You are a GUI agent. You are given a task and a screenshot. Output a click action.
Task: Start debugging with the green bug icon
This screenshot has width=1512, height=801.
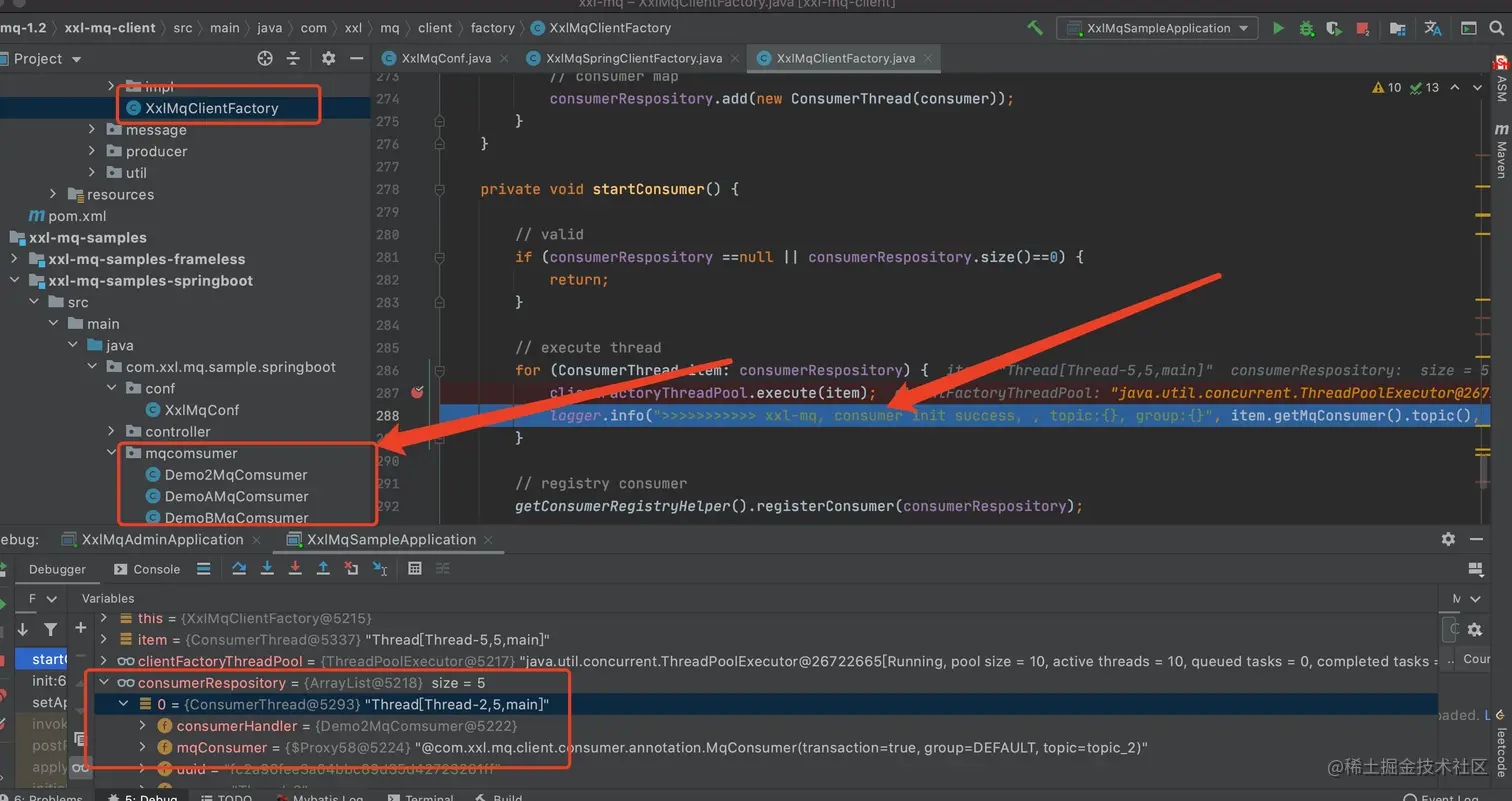click(1306, 28)
